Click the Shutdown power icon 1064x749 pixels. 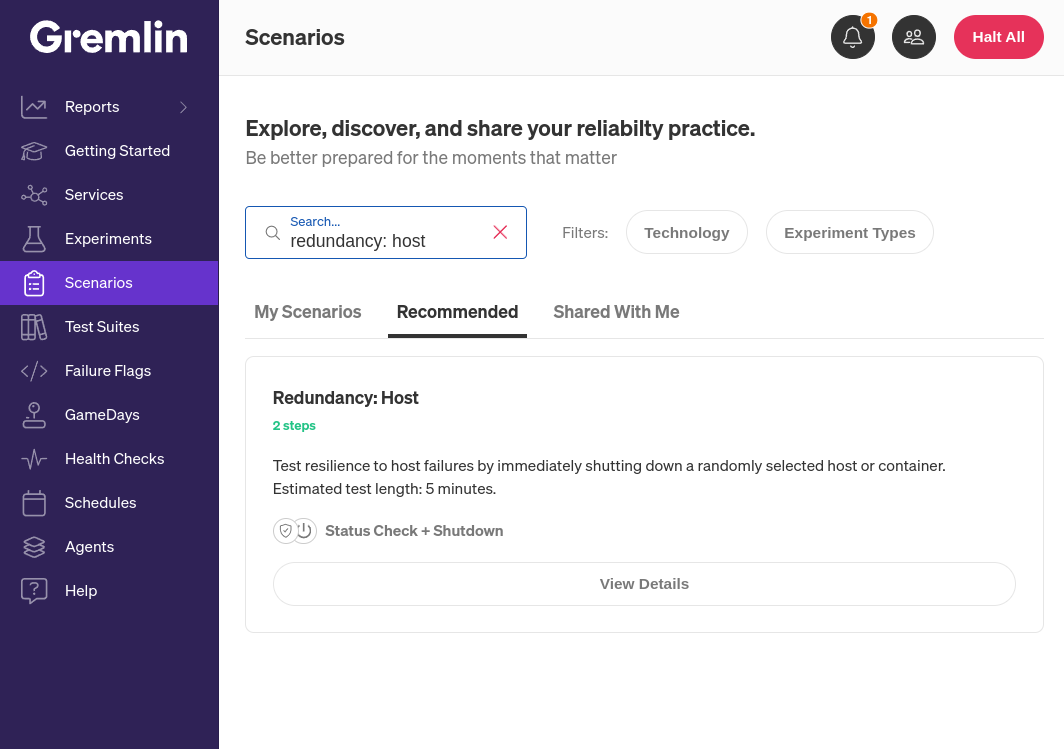point(305,531)
